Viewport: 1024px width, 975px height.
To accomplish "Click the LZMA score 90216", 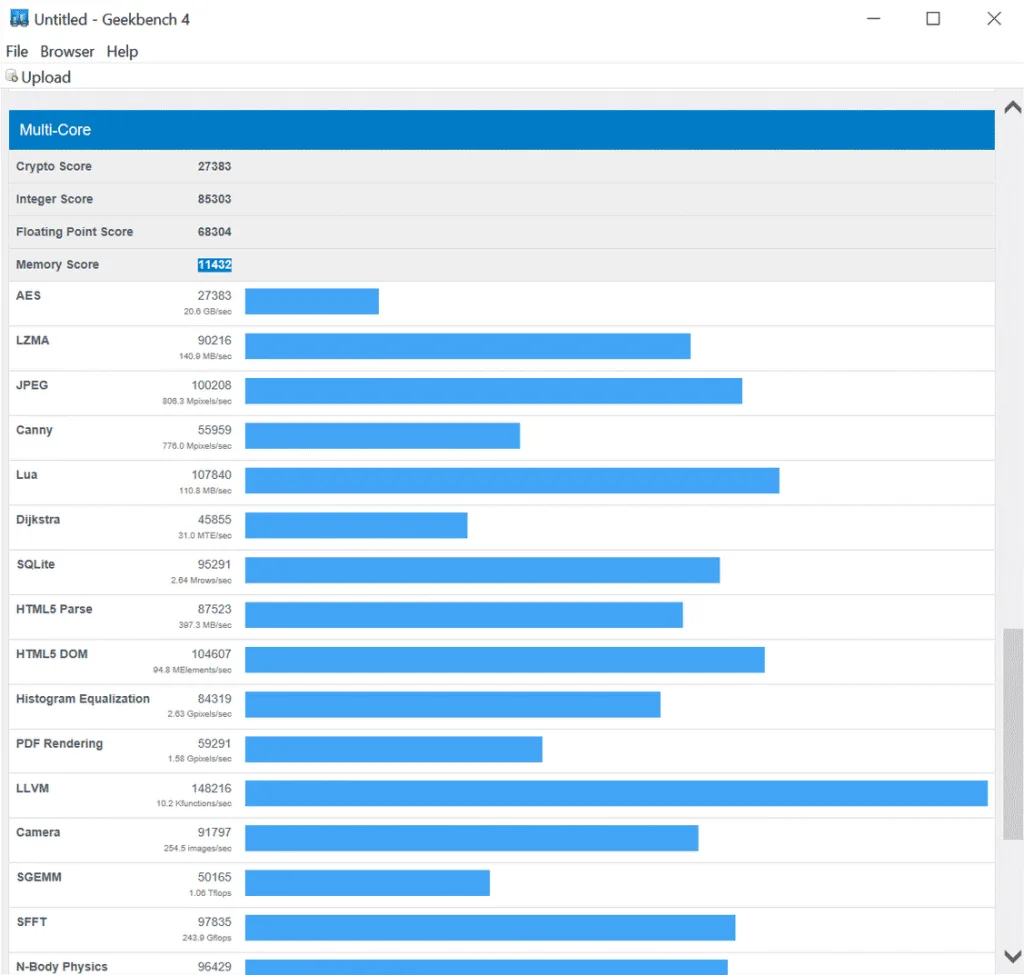I will click(214, 340).
